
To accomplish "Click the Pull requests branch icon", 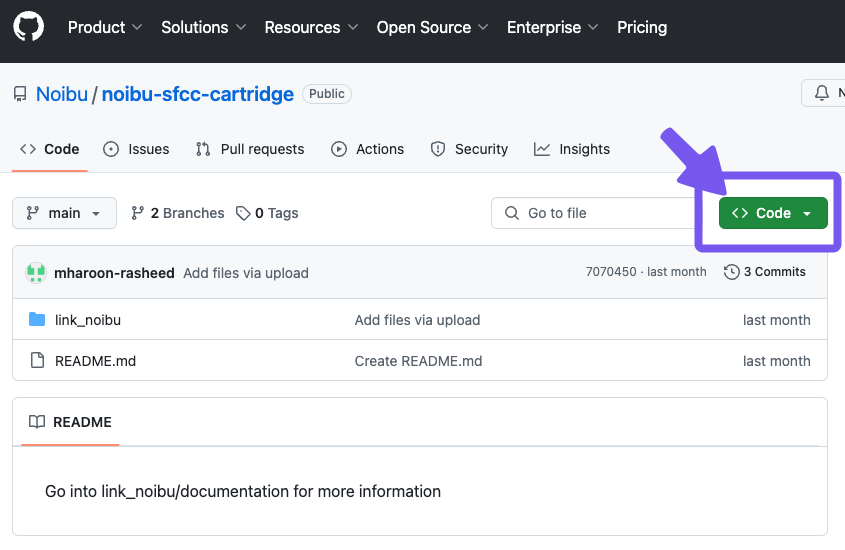I will [x=203, y=149].
